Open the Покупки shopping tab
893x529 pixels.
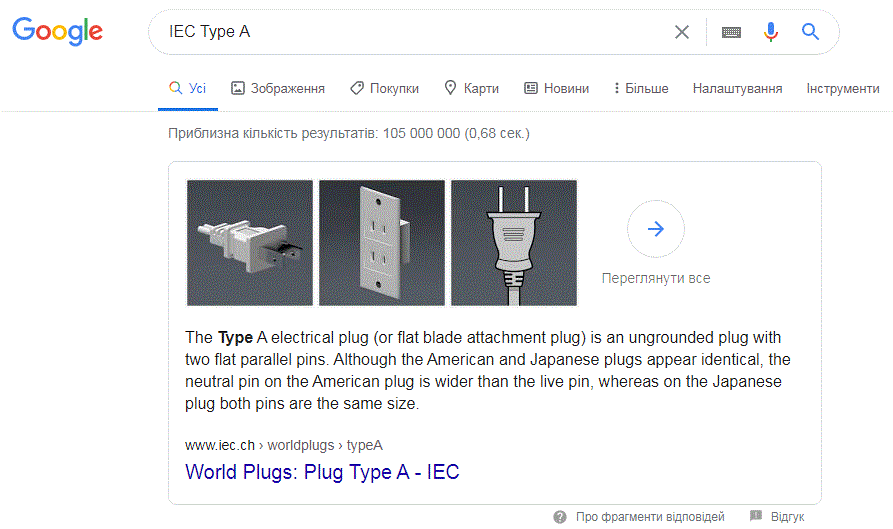[384, 88]
